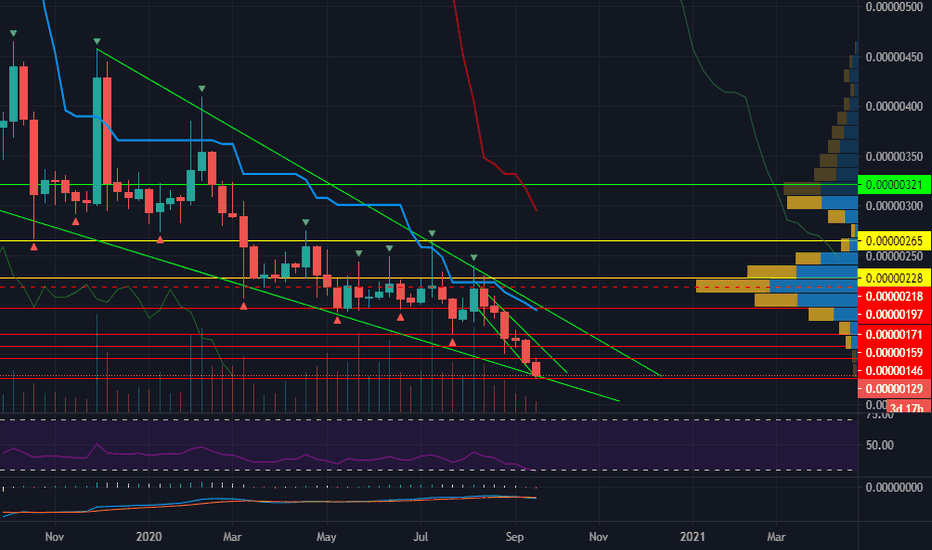Image resolution: width=932 pixels, height=550 pixels.
Task: Click the 0.00000300 price scale value
Action: tap(895, 206)
